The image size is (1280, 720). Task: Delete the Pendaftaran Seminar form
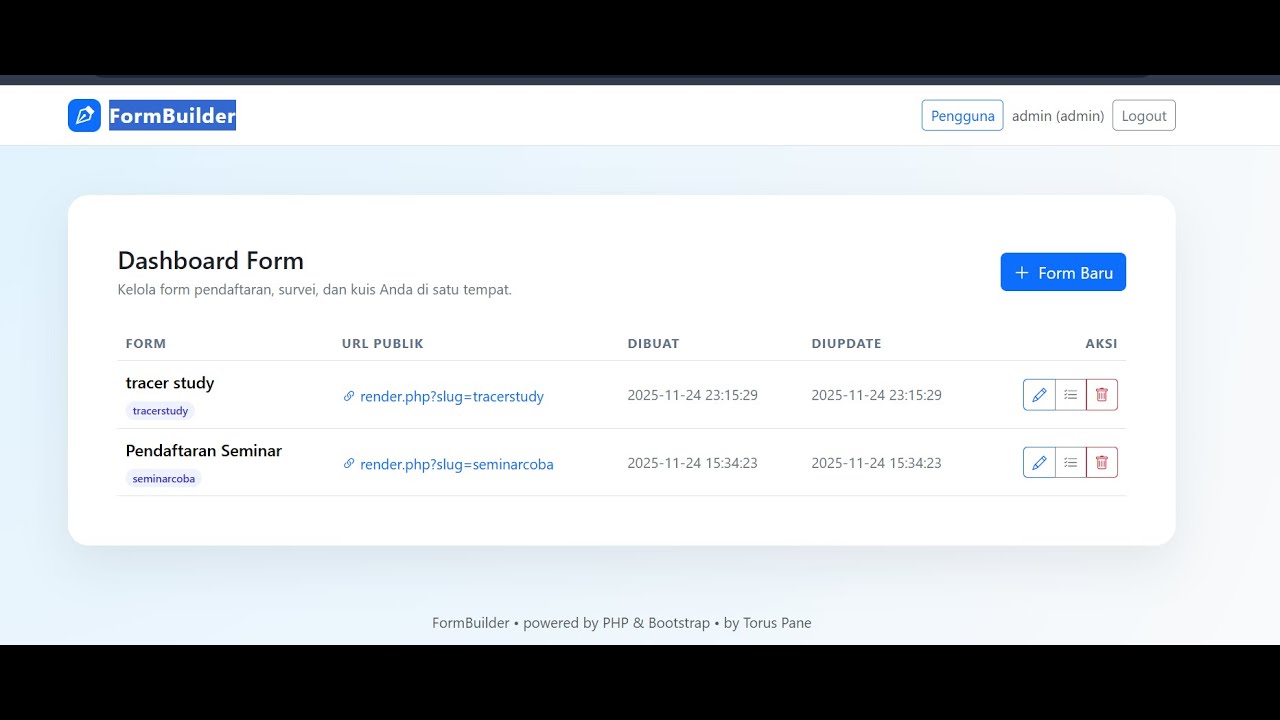click(x=1102, y=462)
